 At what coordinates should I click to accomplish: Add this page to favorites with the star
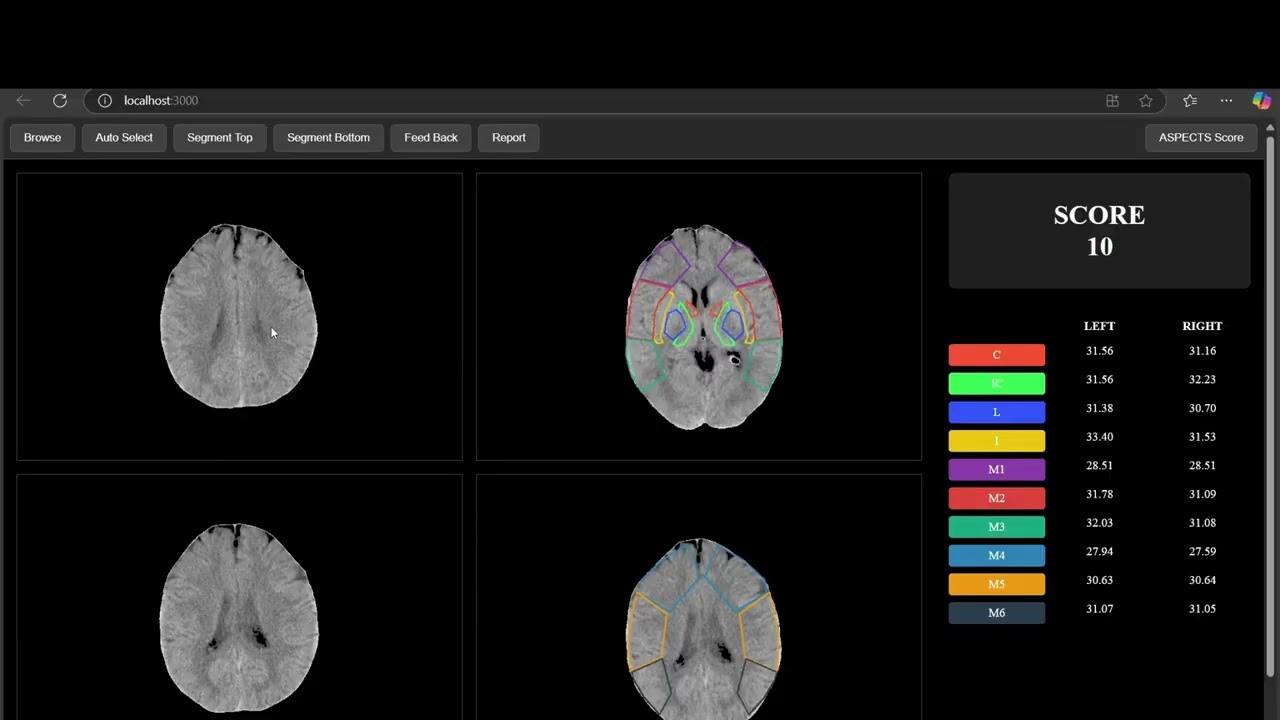1146,101
